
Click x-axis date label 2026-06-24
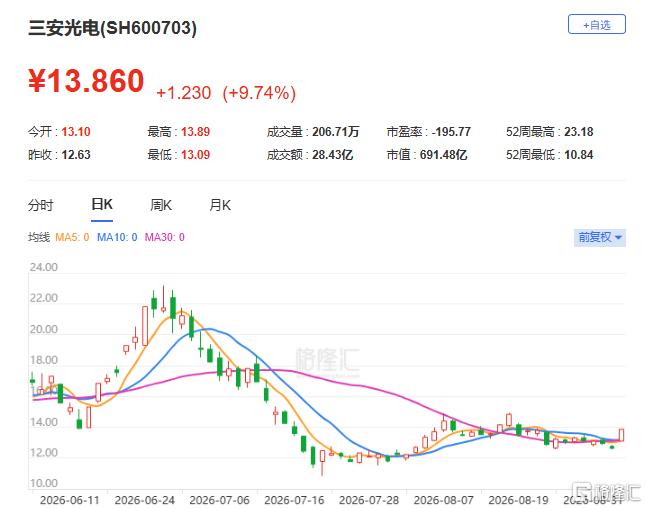145,500
